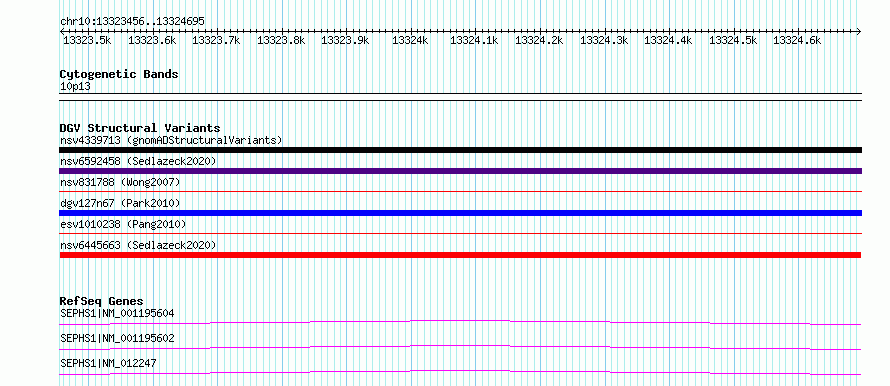890x386 pixels.
Task: Click the thin red nsv831788 line
Action: (460, 192)
